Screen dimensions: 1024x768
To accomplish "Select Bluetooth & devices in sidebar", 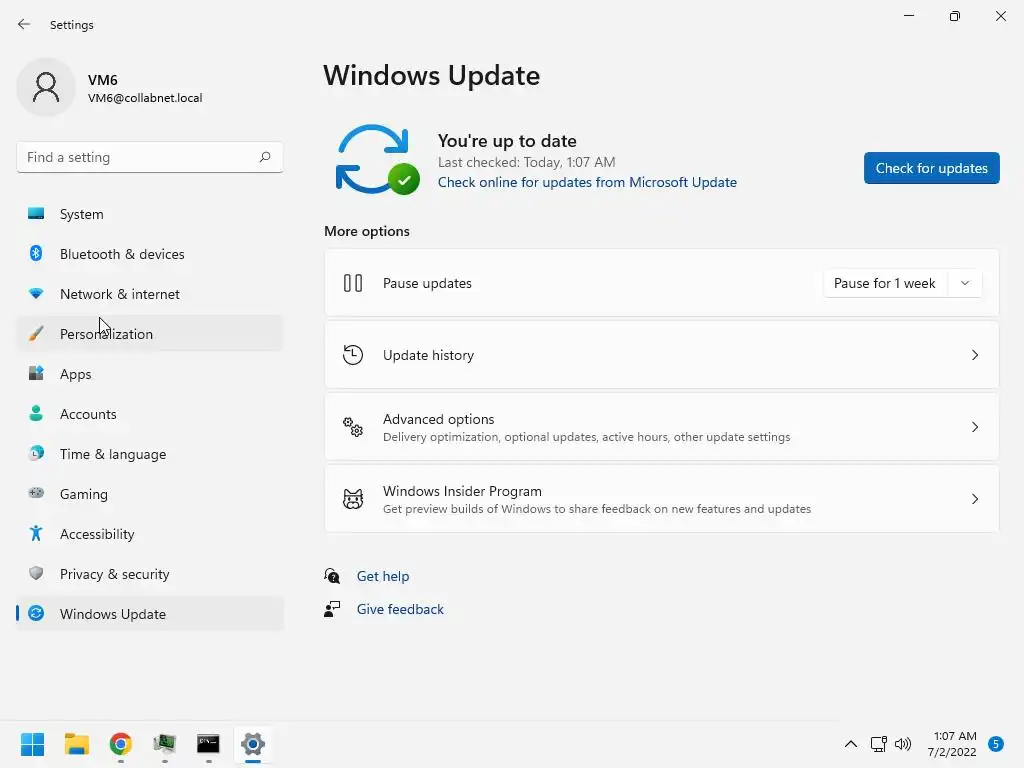I will [150, 254].
